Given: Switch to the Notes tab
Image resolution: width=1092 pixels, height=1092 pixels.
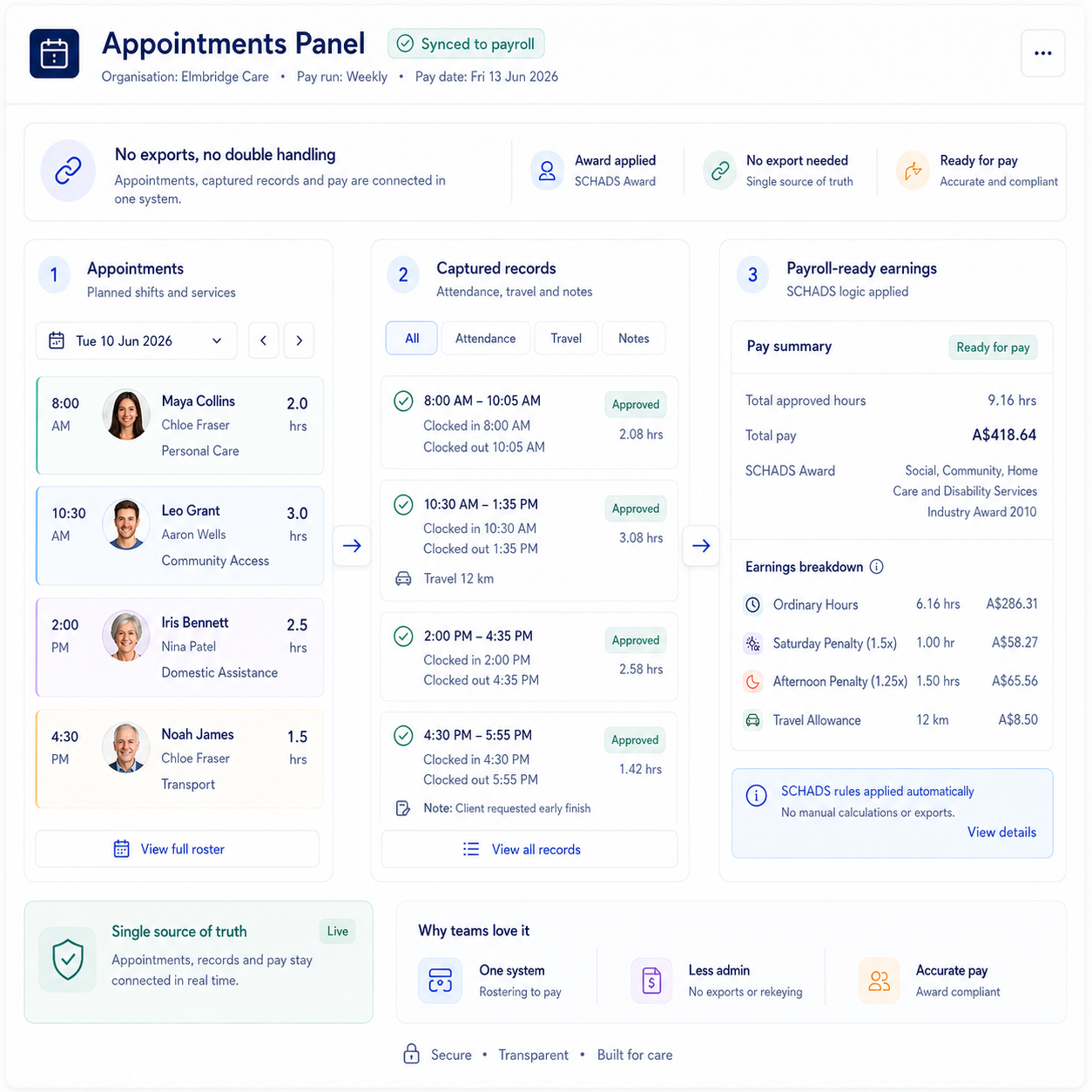Looking at the screenshot, I should [634, 338].
